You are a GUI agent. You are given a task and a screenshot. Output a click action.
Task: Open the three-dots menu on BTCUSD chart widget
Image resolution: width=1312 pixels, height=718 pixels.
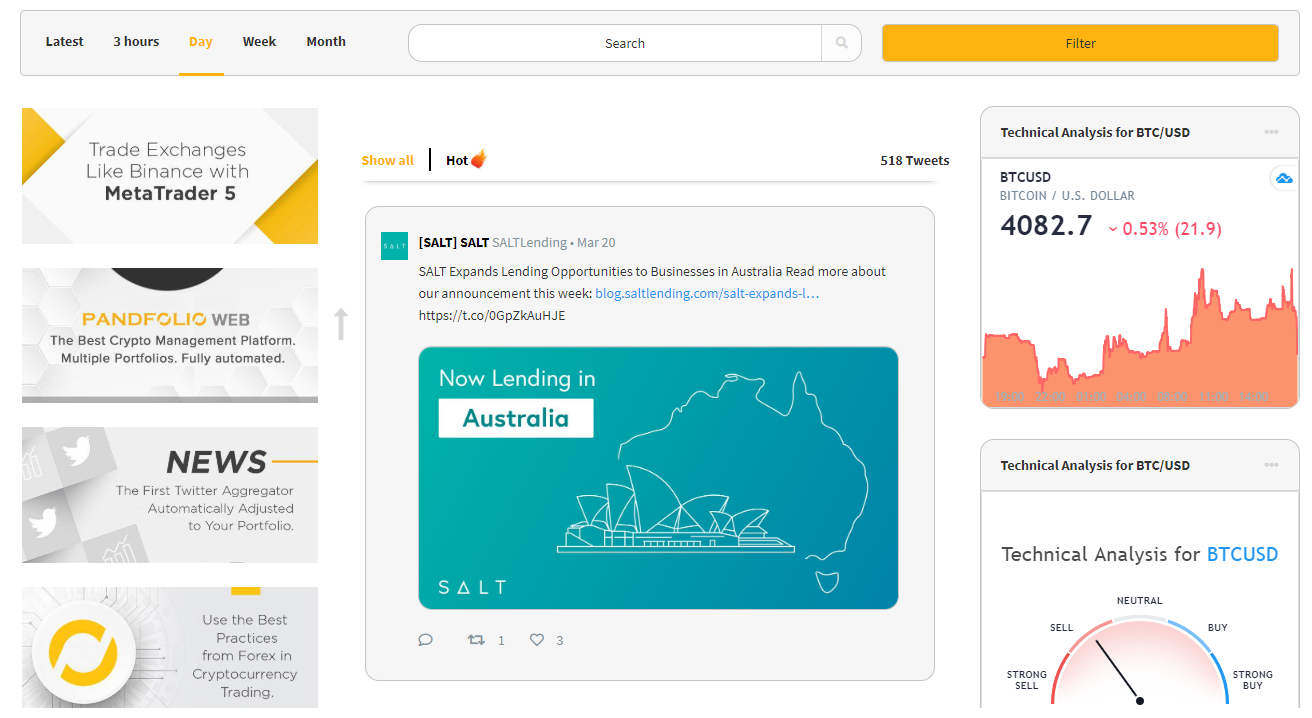pos(1271,132)
